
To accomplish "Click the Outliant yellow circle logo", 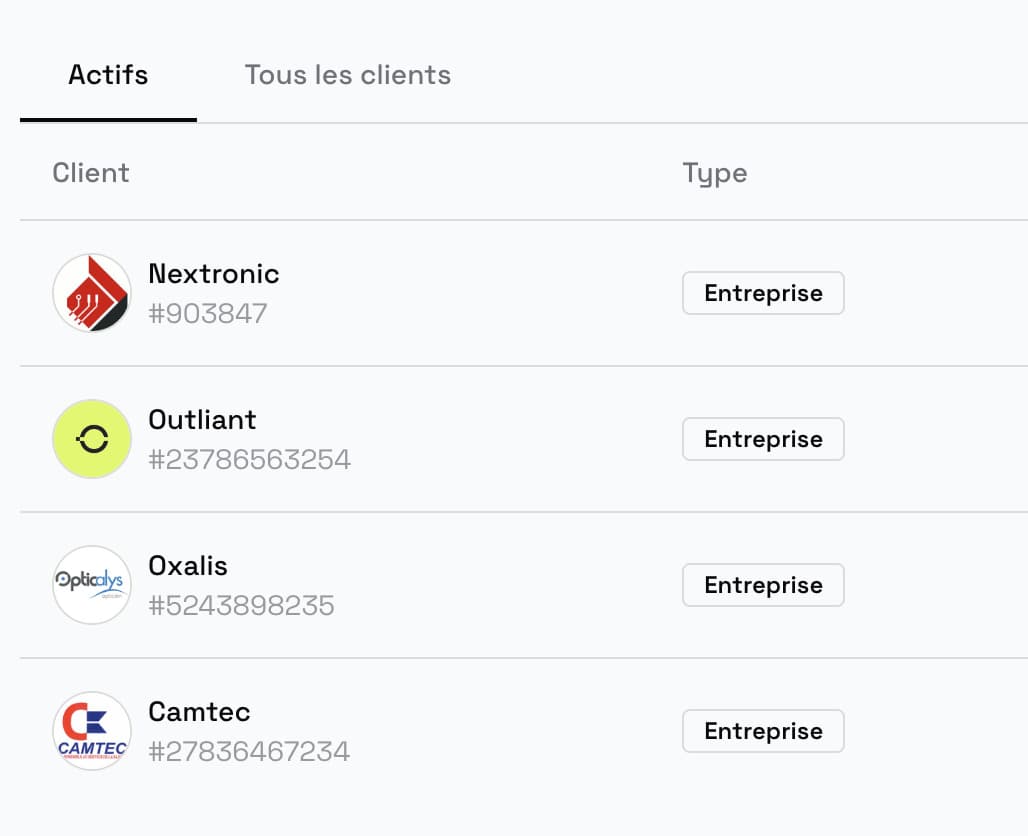I will (92, 439).
